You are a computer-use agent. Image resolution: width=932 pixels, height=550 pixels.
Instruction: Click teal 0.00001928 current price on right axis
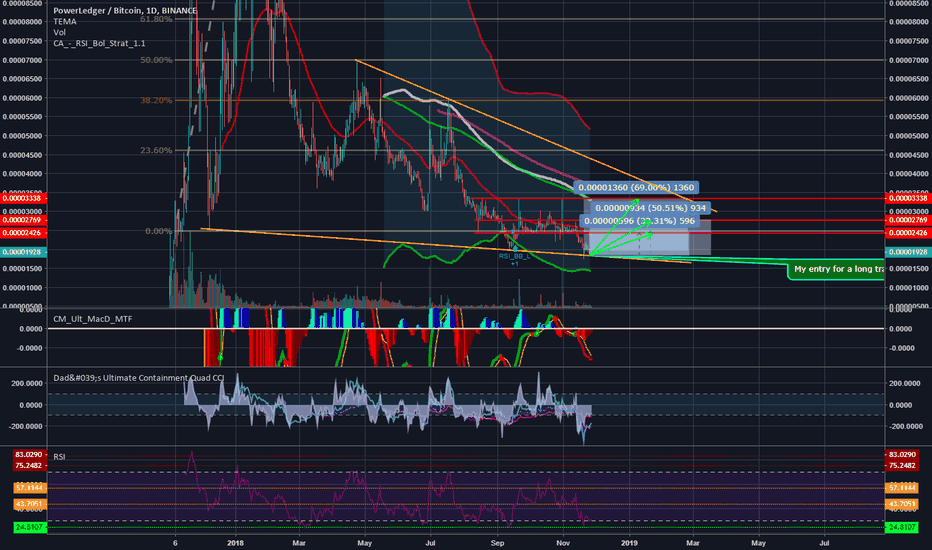tap(908, 252)
